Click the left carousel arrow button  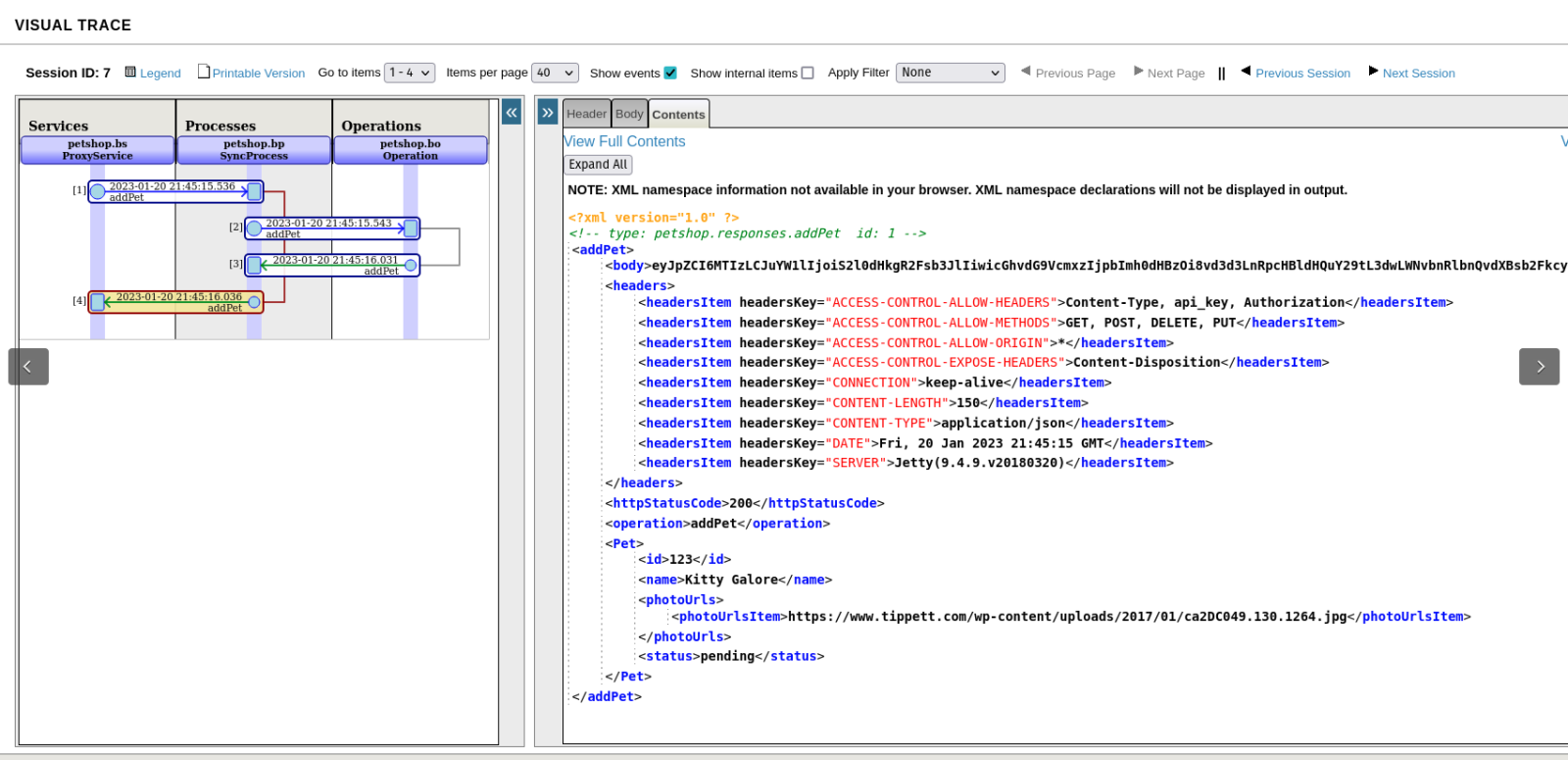tap(28, 367)
